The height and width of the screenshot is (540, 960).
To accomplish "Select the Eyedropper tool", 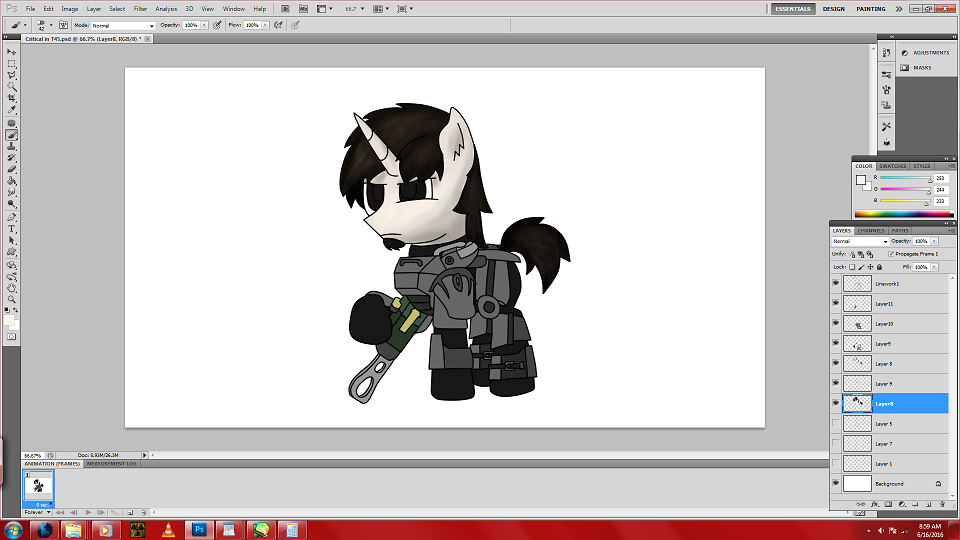I will tap(12, 110).
